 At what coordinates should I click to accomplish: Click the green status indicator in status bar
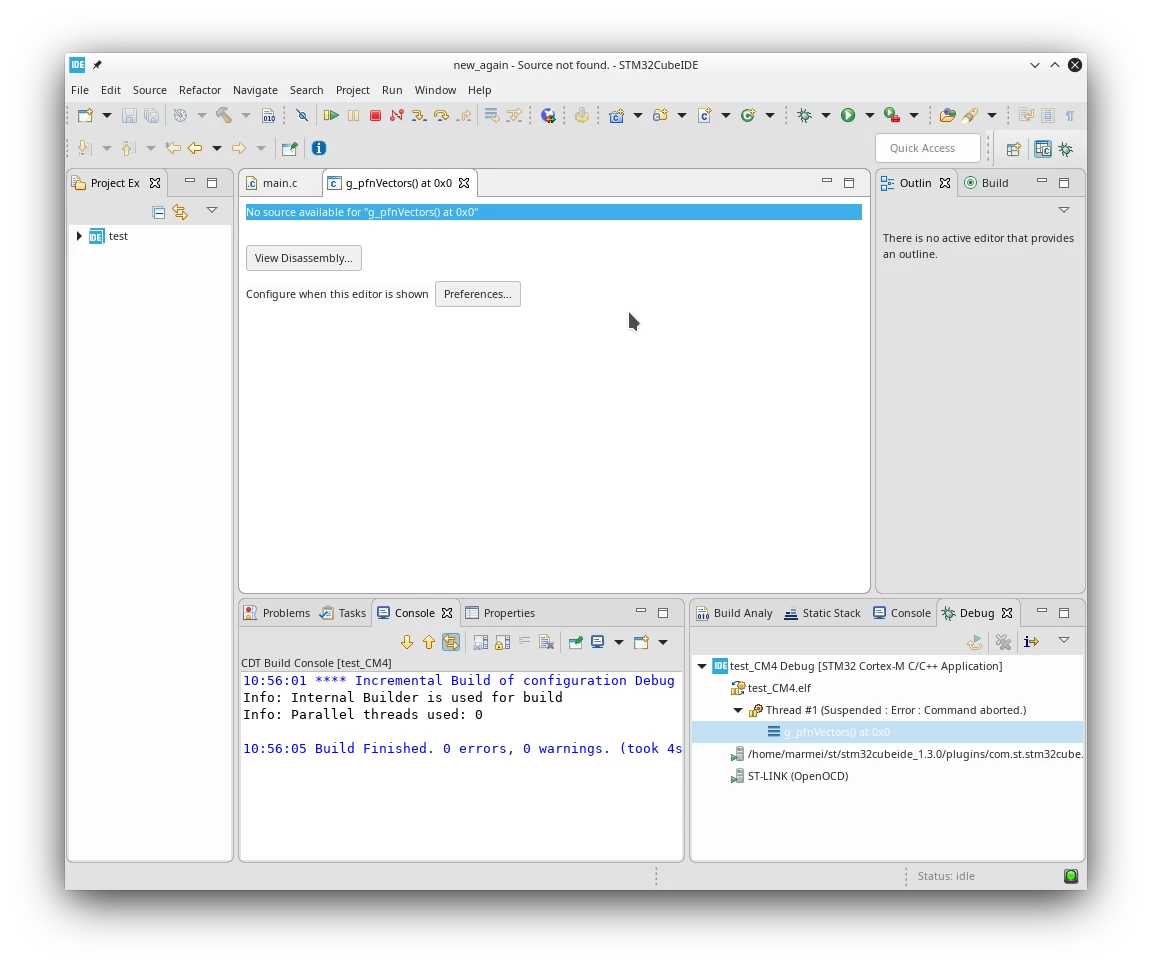click(1070, 876)
